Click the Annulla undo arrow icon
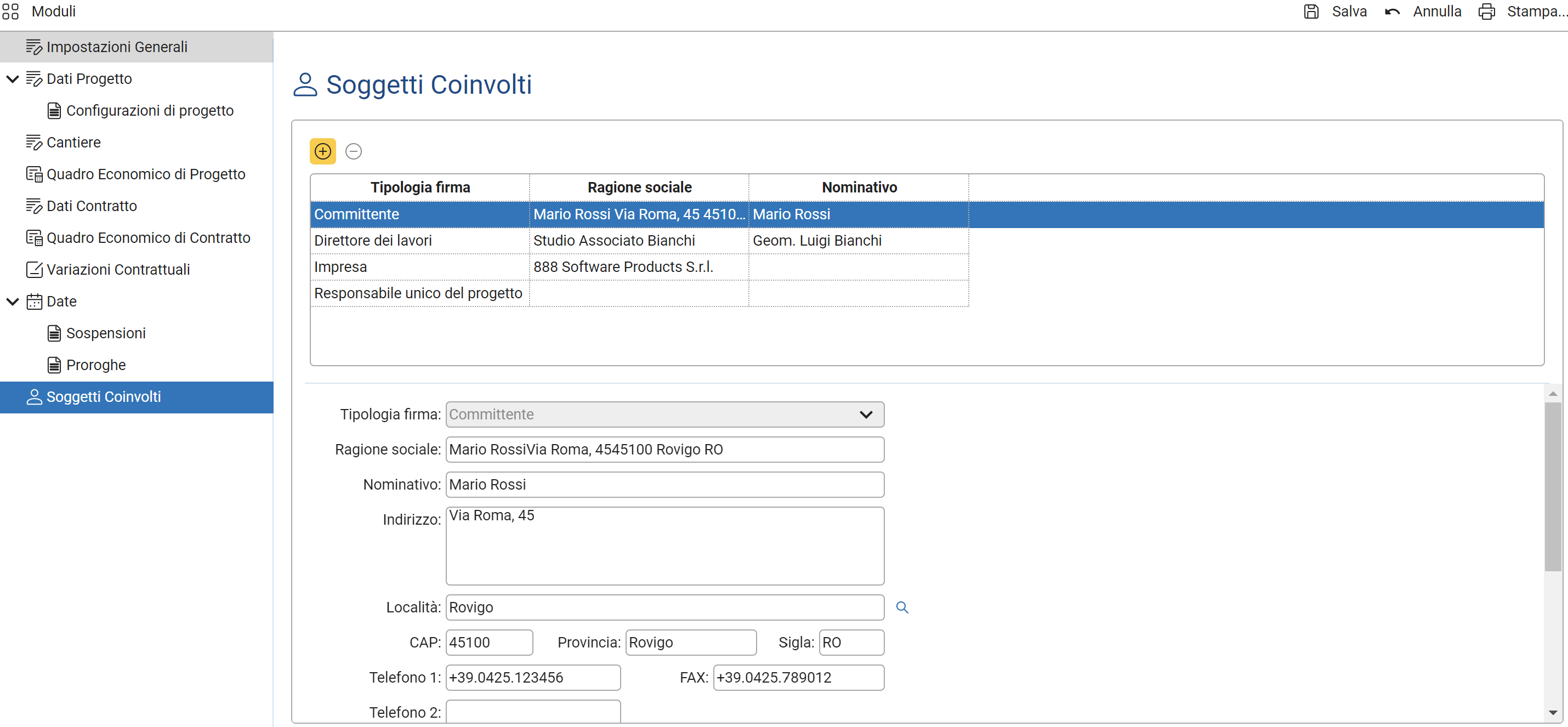1568x727 pixels. 1391,12
